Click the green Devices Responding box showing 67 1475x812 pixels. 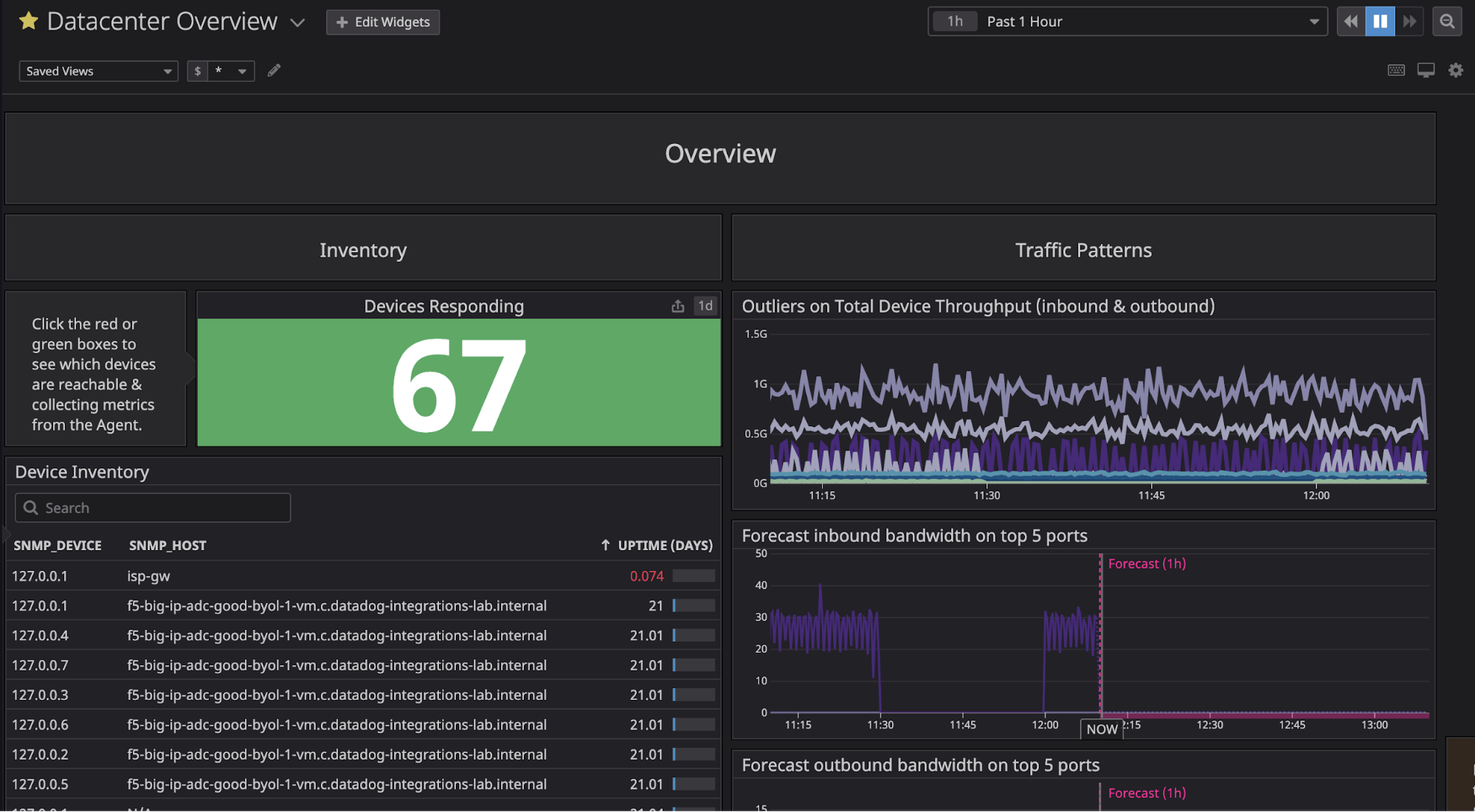(x=458, y=382)
